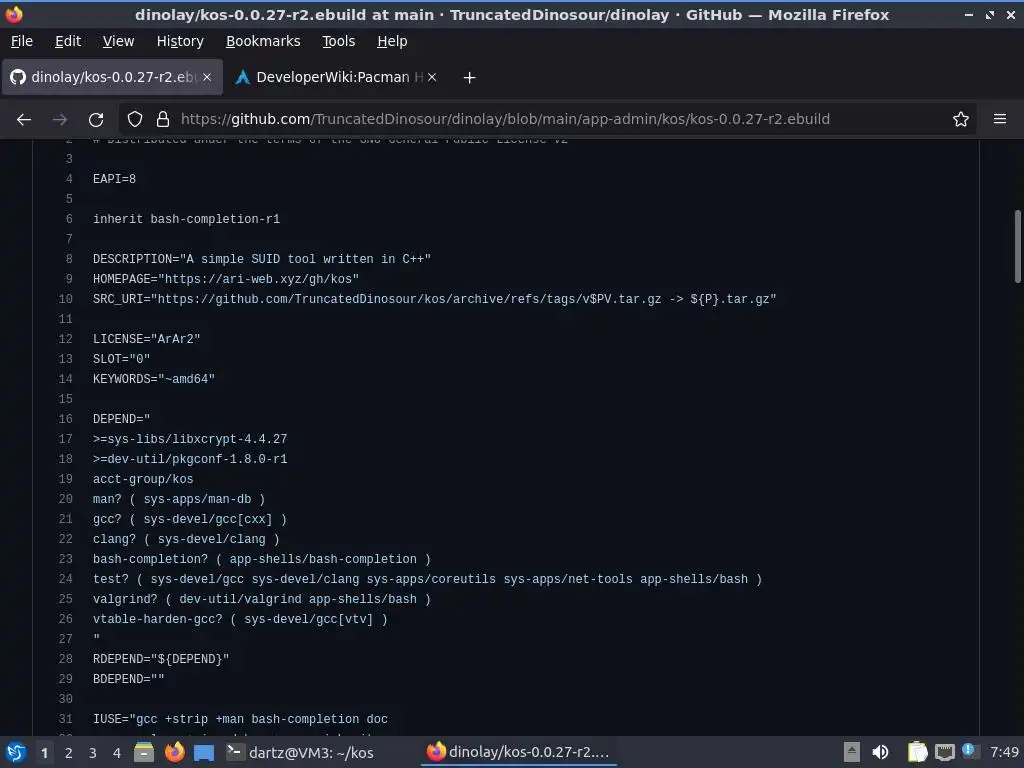Open the Firefox hamburger application menu
This screenshot has height=768, width=1024.
pyautogui.click(x=1000, y=119)
